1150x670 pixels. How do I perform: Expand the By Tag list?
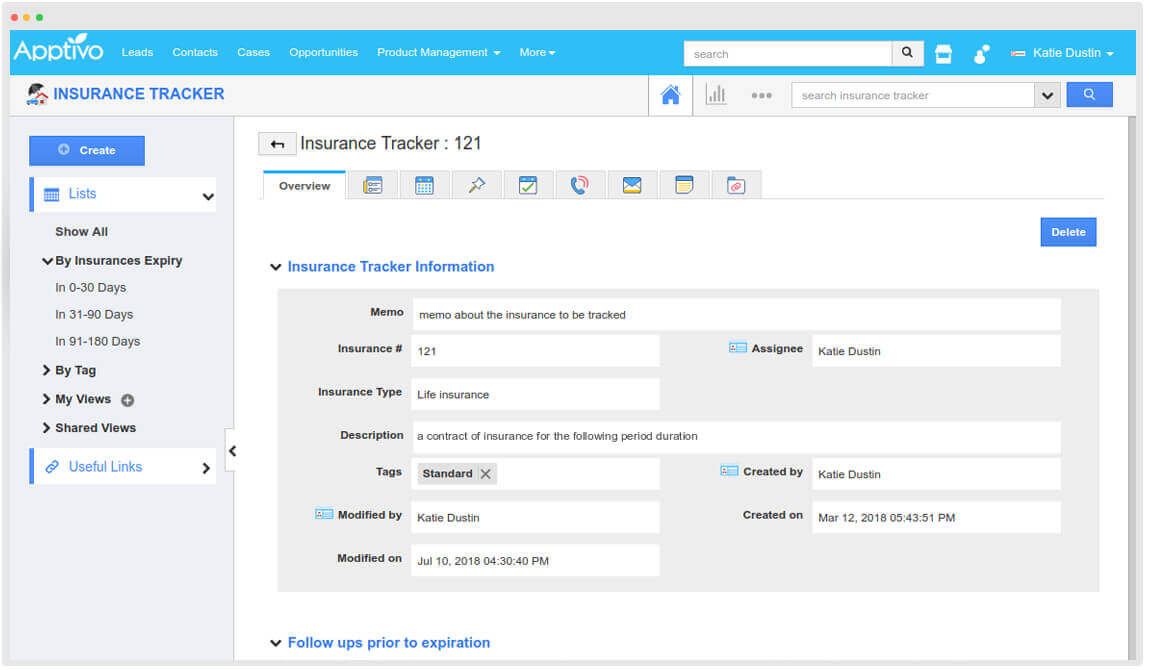(x=47, y=370)
